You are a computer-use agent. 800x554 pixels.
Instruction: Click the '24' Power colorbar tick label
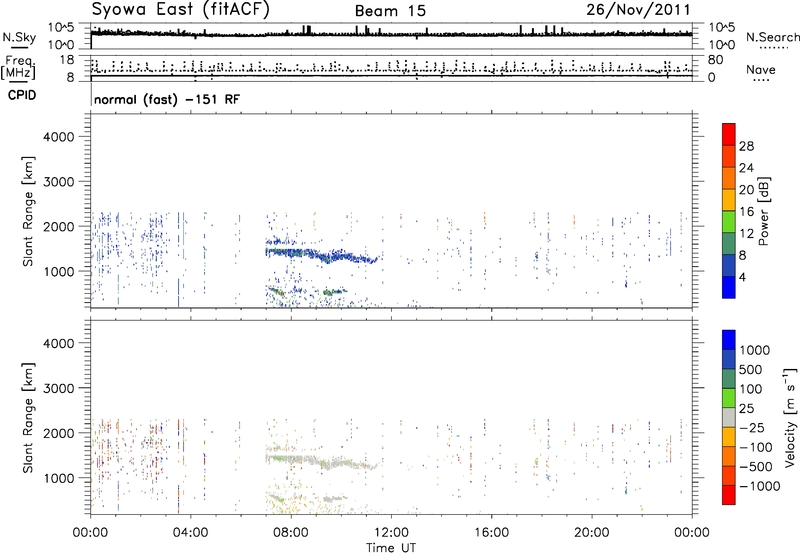pyautogui.click(x=746, y=168)
